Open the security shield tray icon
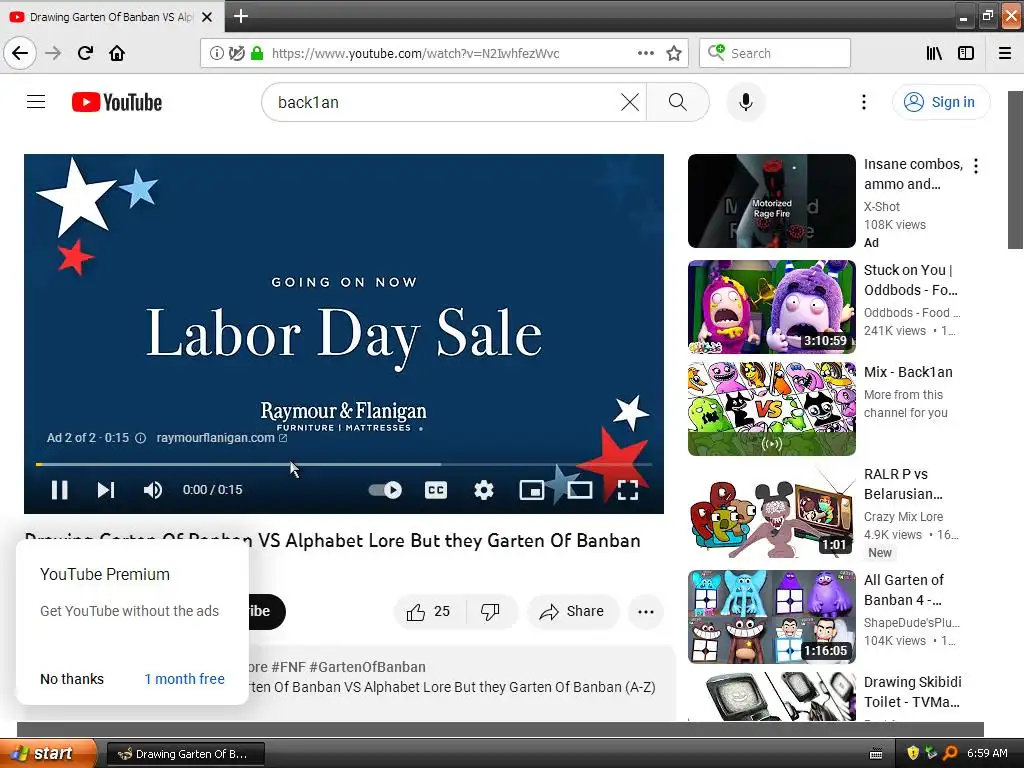1024x768 pixels. click(913, 753)
